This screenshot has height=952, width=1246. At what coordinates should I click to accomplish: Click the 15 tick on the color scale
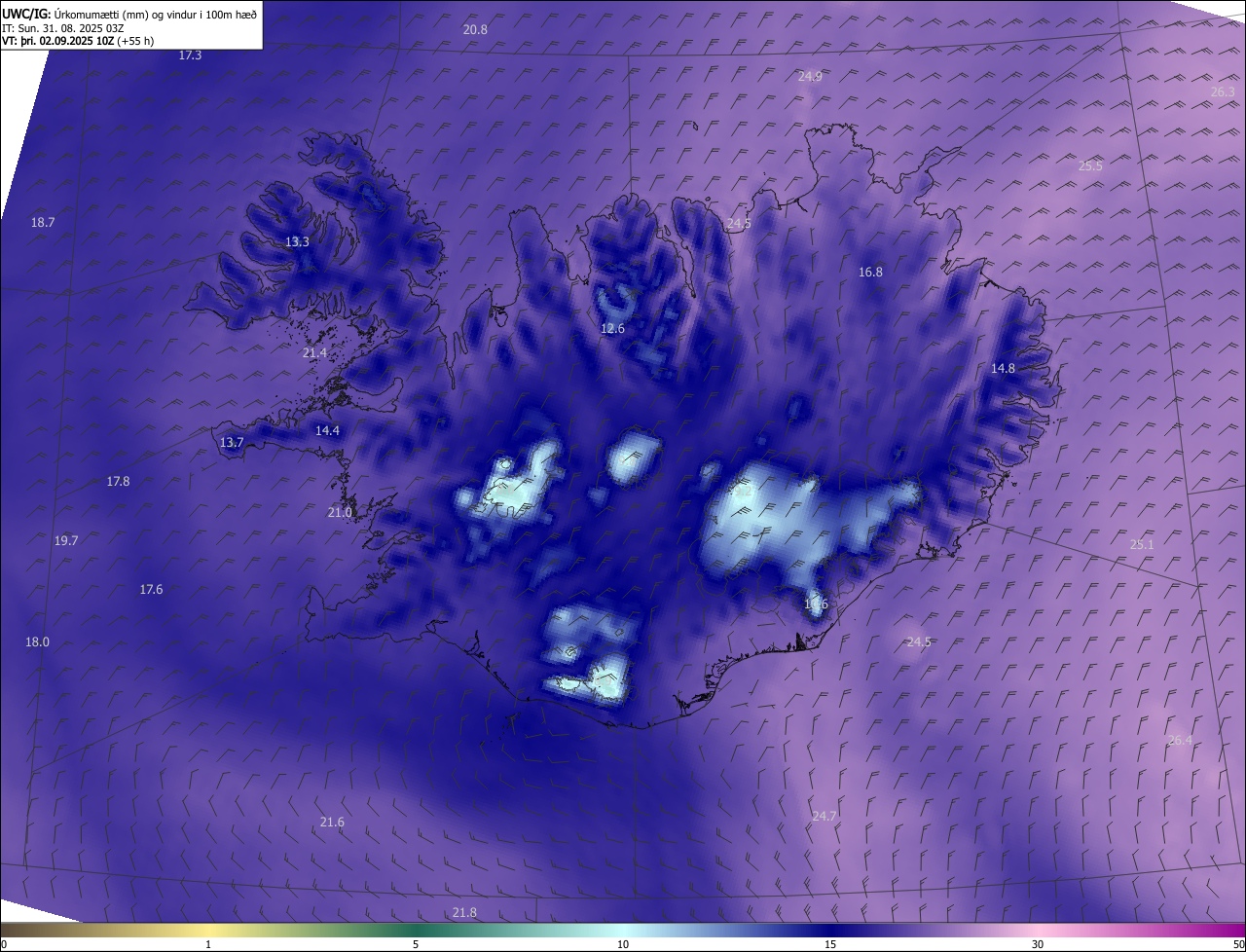point(830,944)
